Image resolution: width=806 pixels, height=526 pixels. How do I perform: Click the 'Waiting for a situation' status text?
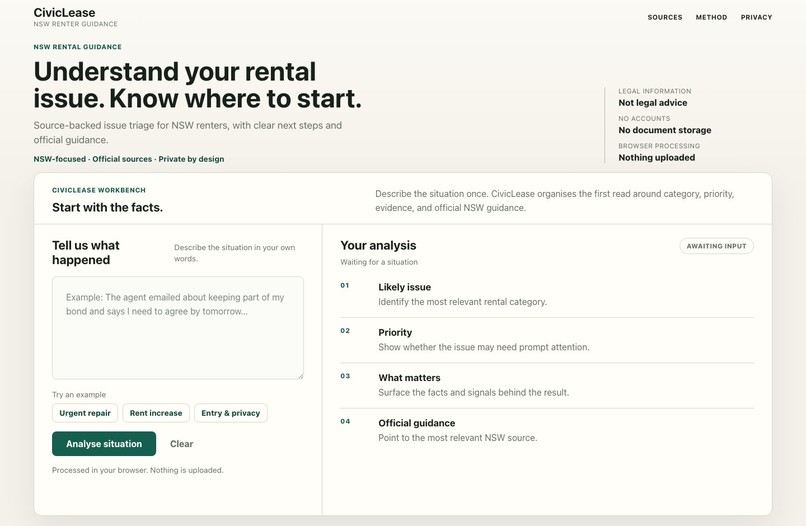pyautogui.click(x=379, y=262)
